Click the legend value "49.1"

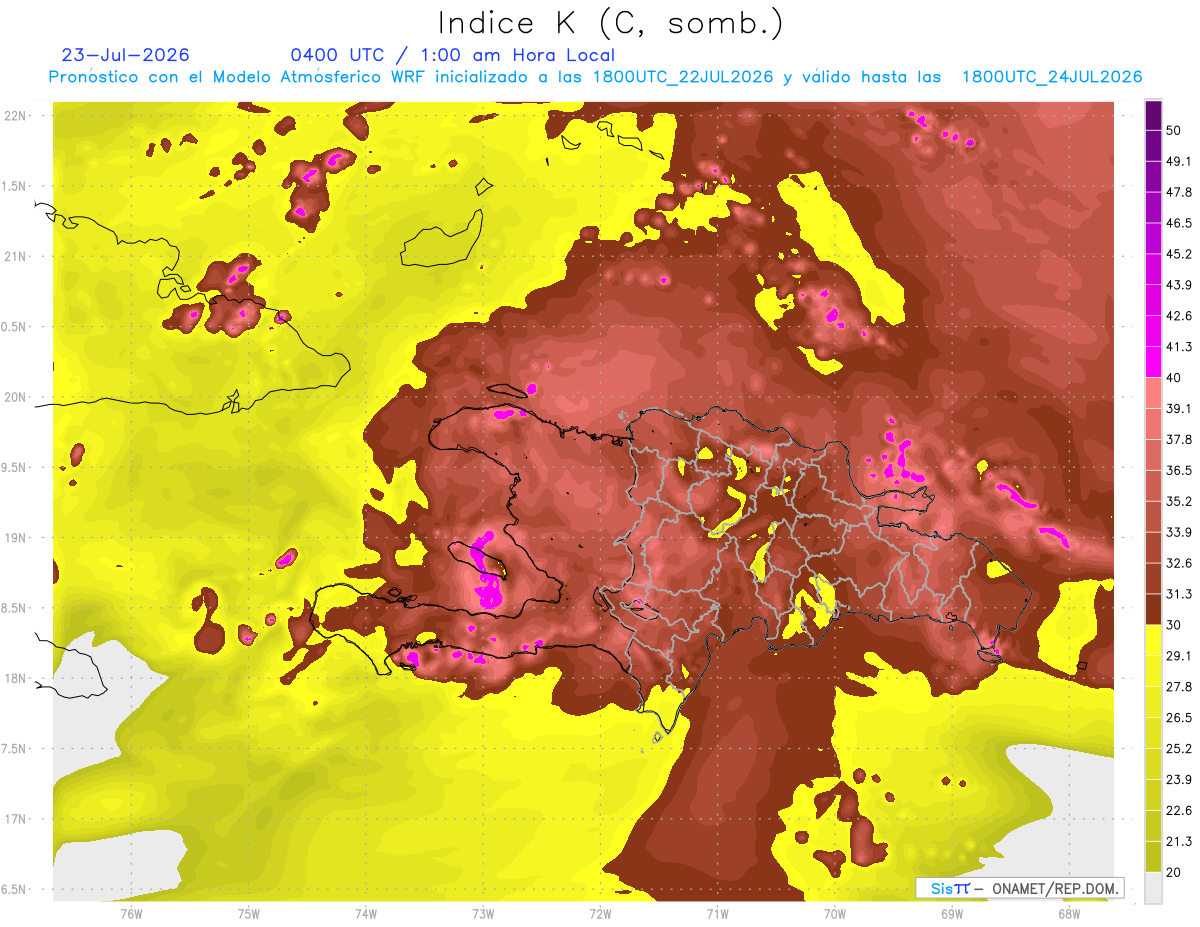(1178, 161)
